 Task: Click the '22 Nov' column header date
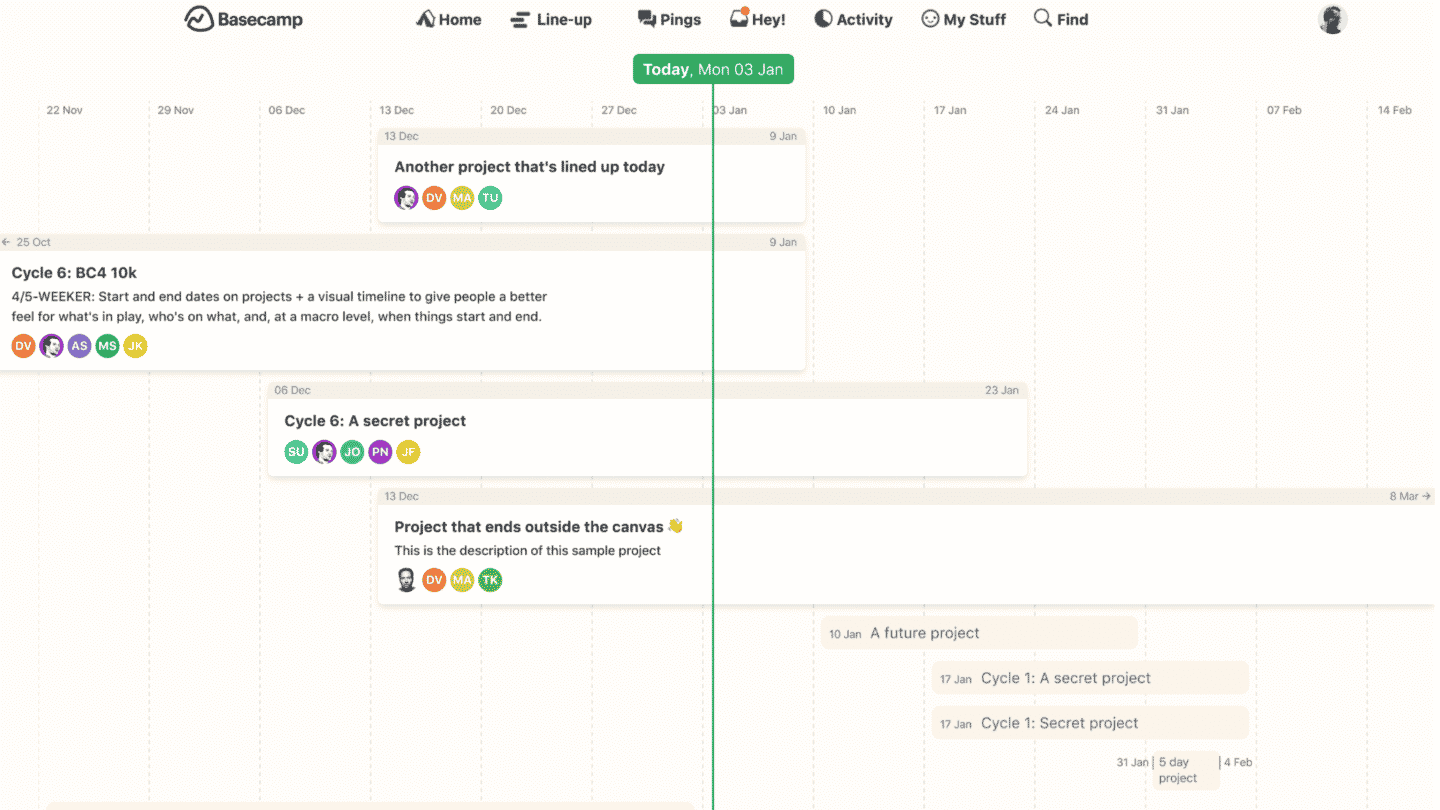64,110
